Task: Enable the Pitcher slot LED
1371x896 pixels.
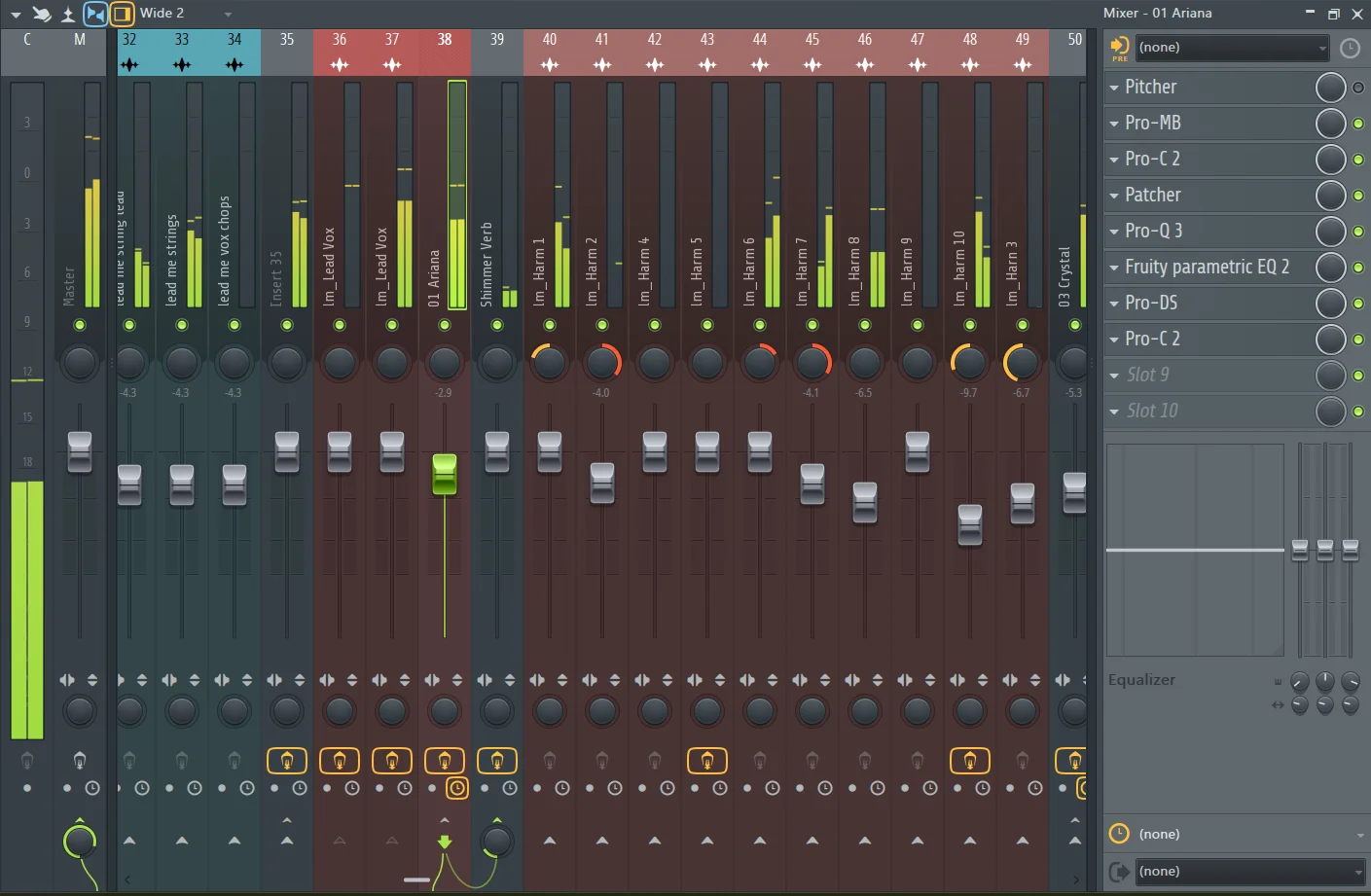Action: point(1358,88)
